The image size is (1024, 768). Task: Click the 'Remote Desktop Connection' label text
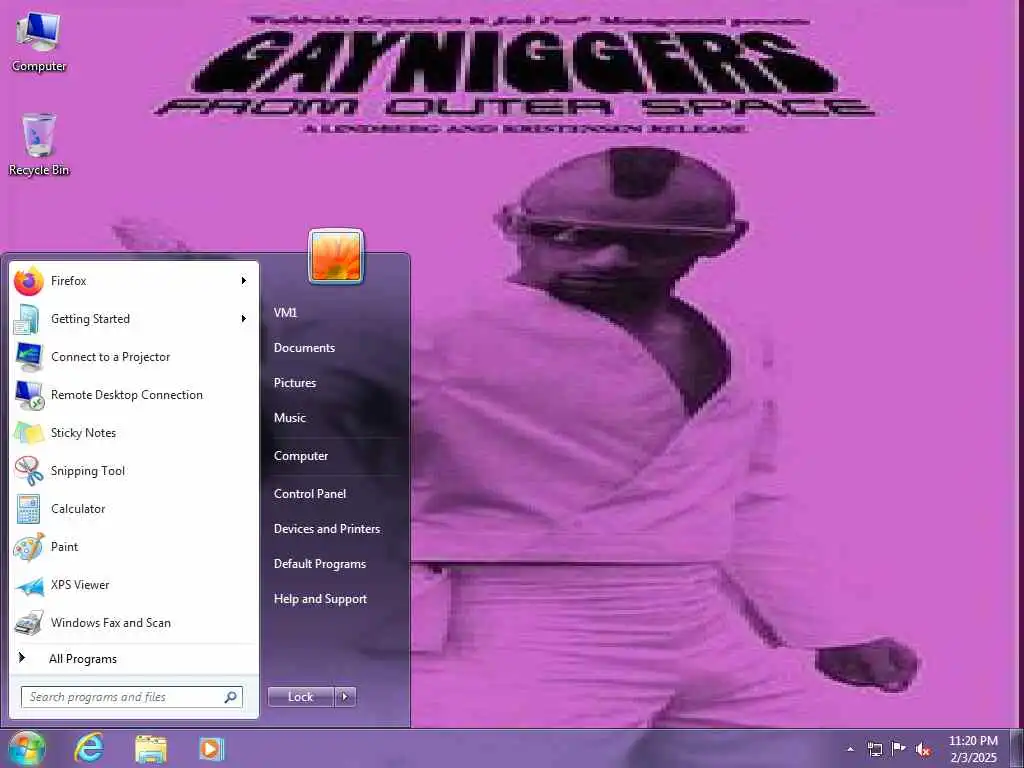[127, 395]
